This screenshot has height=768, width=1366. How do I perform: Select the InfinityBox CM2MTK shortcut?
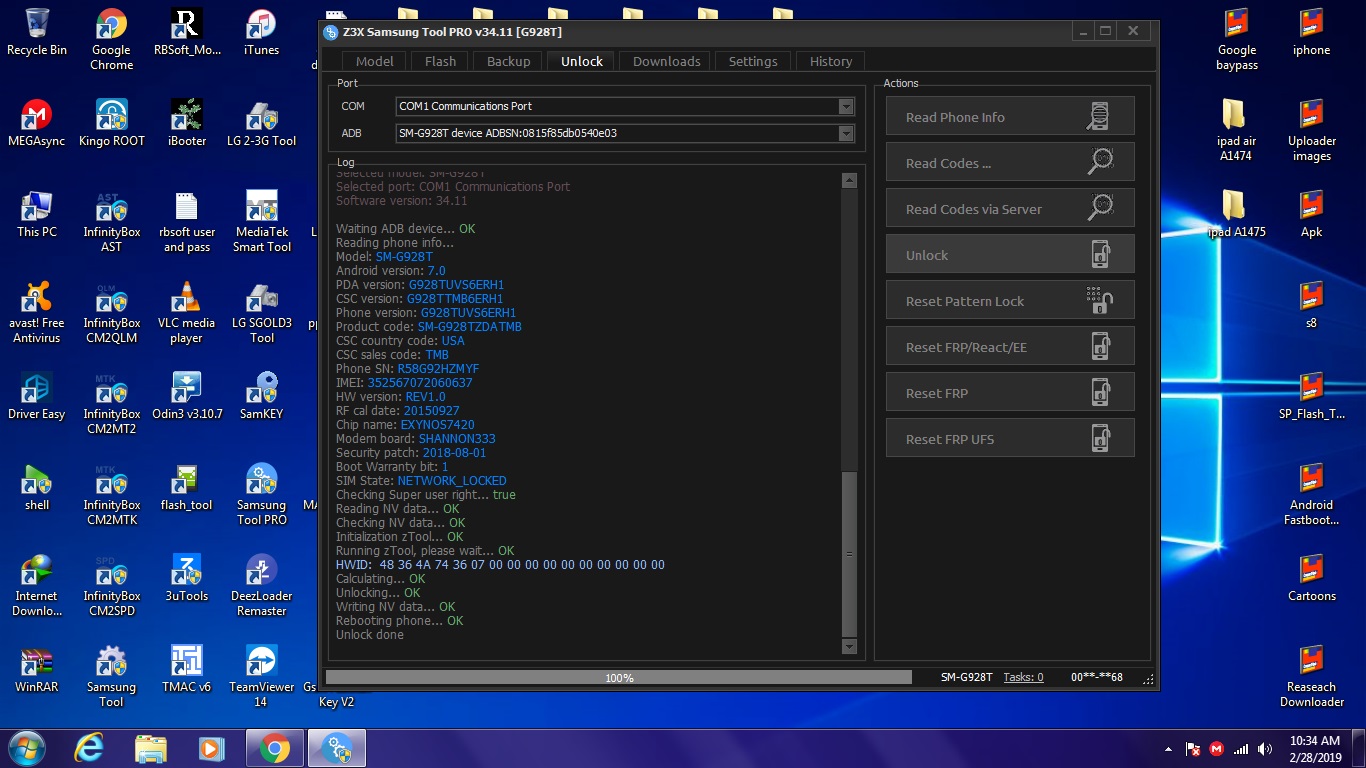coord(111,495)
